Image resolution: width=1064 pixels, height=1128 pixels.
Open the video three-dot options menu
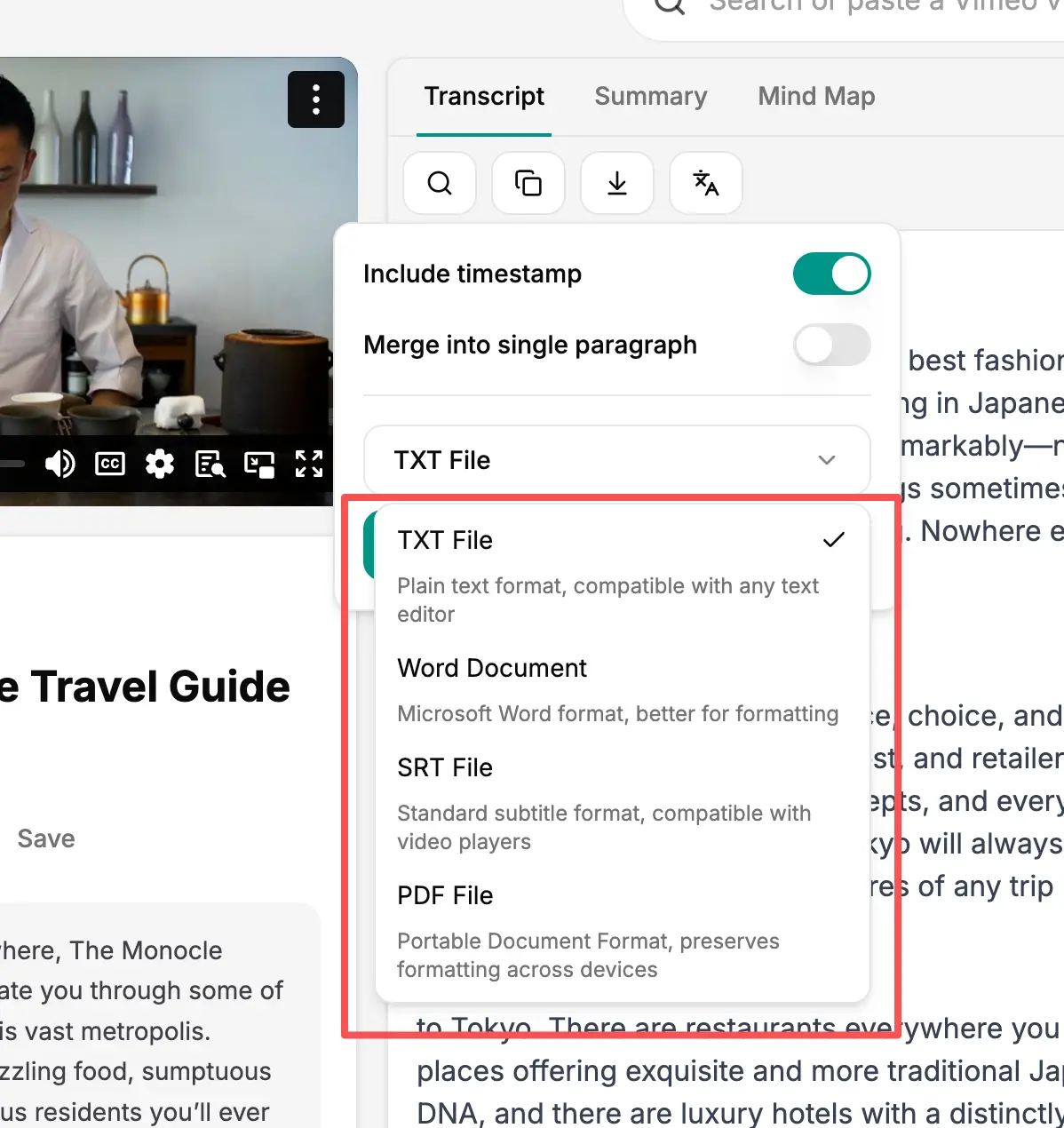click(x=316, y=99)
